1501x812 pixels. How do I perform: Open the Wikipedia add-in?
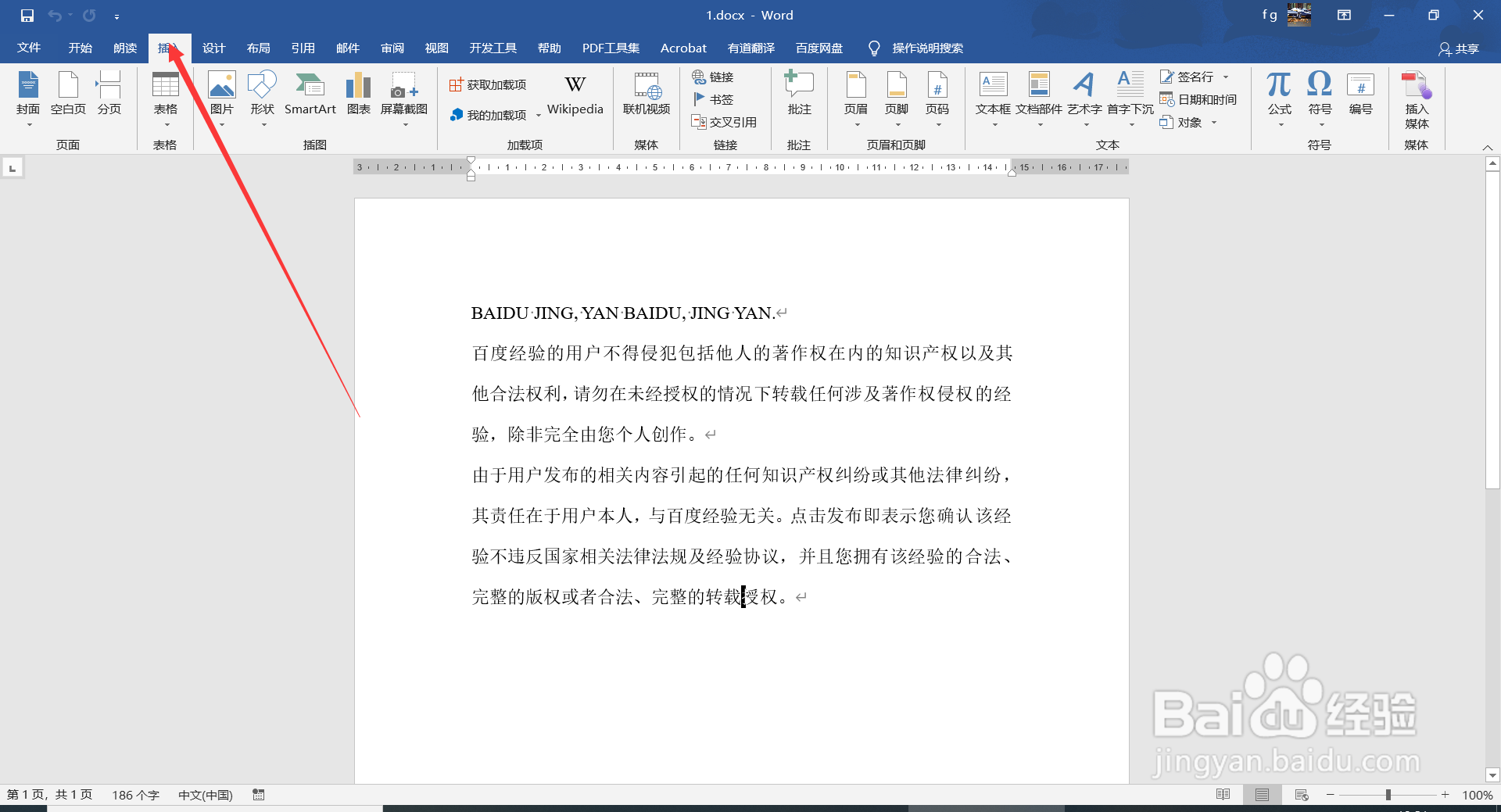(x=575, y=95)
